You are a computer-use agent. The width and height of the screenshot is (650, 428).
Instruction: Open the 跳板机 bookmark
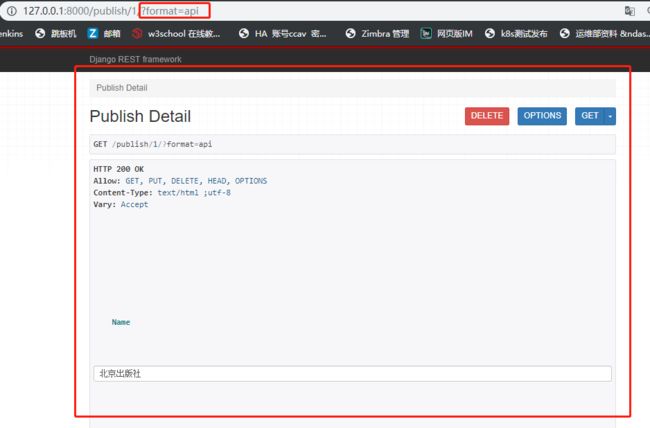coord(56,34)
